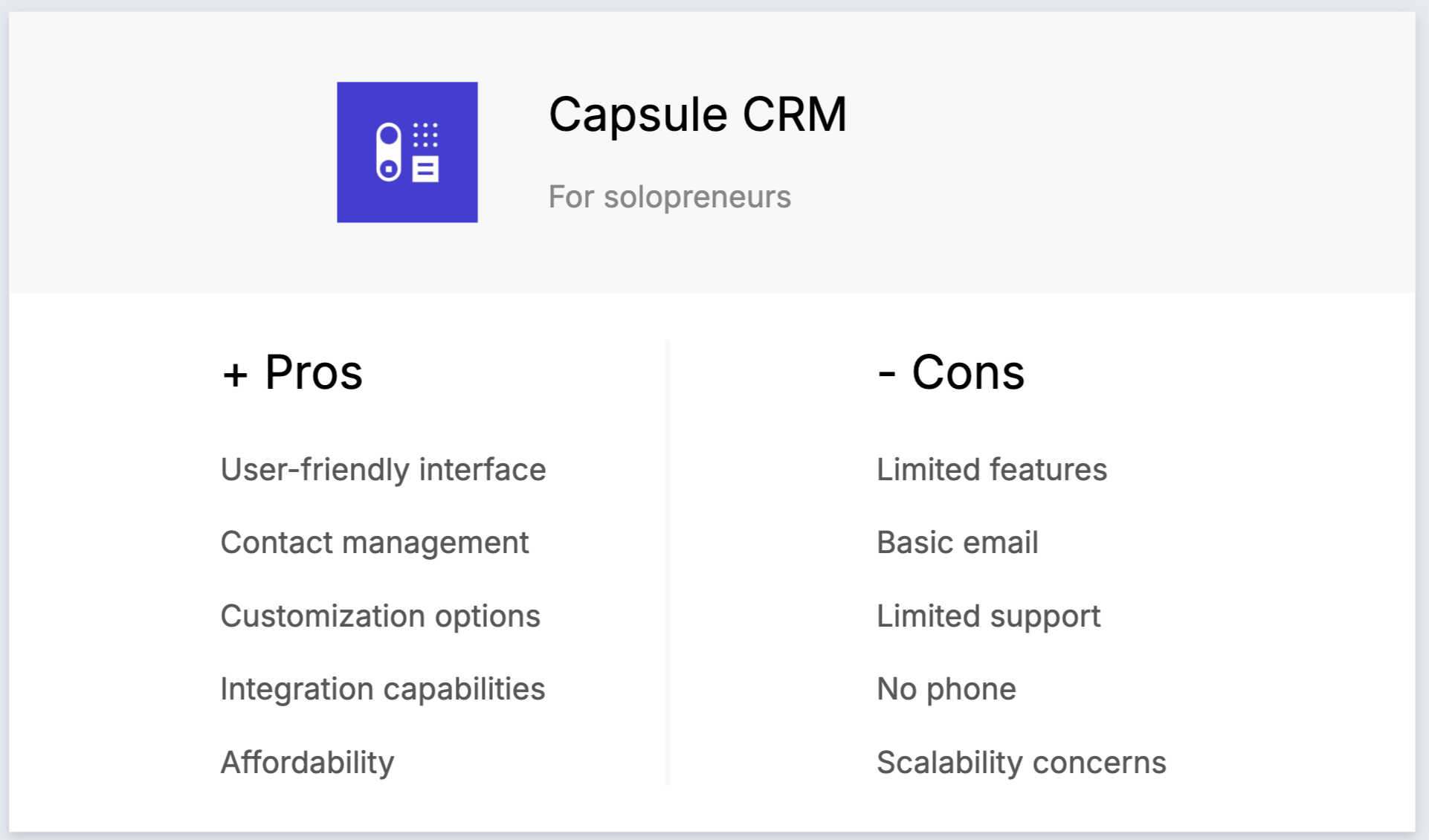The width and height of the screenshot is (1429, 840).
Task: Click the minus sign beside Cons
Action: [886, 374]
